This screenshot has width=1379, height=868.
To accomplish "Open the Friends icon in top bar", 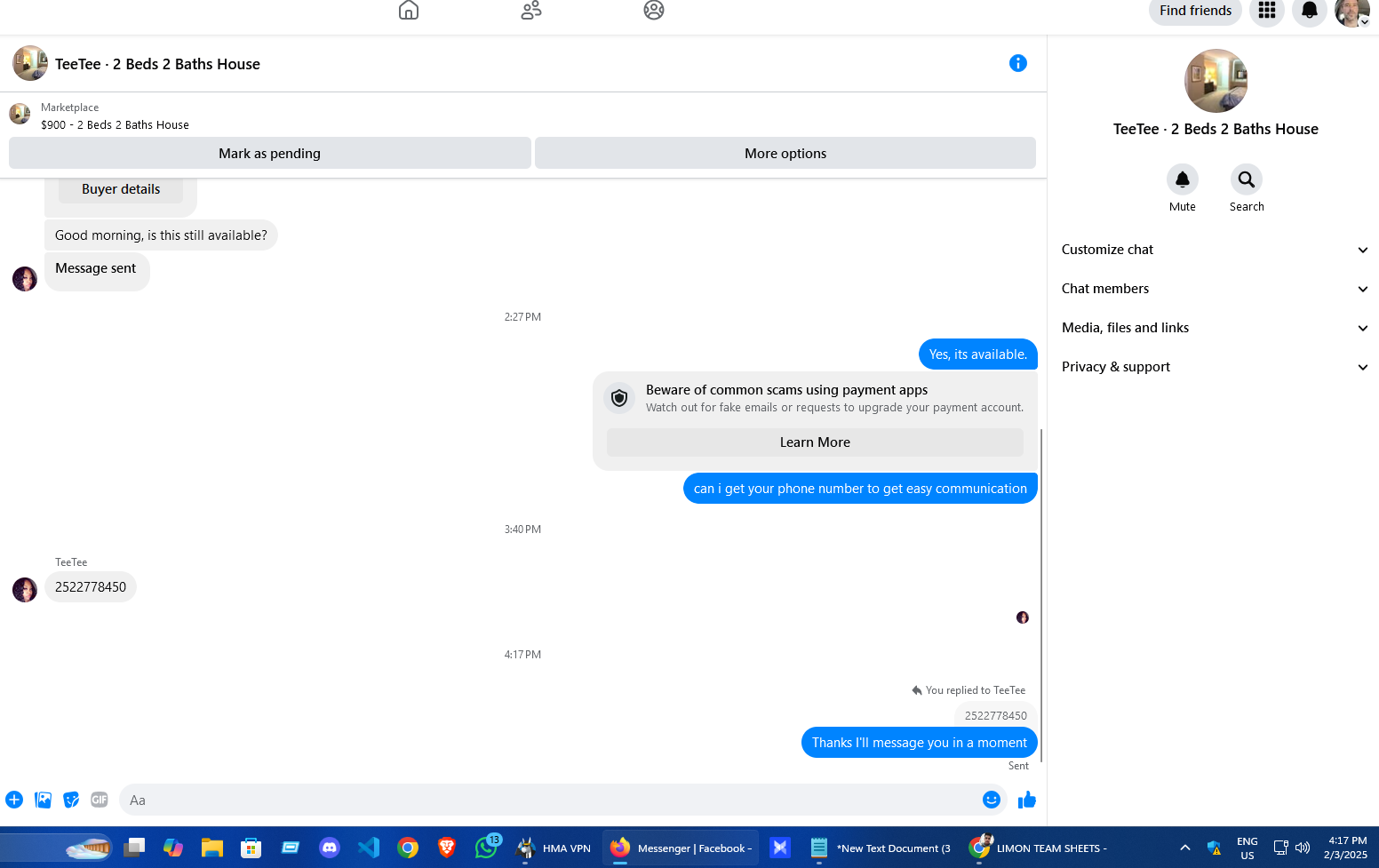I will click(531, 10).
